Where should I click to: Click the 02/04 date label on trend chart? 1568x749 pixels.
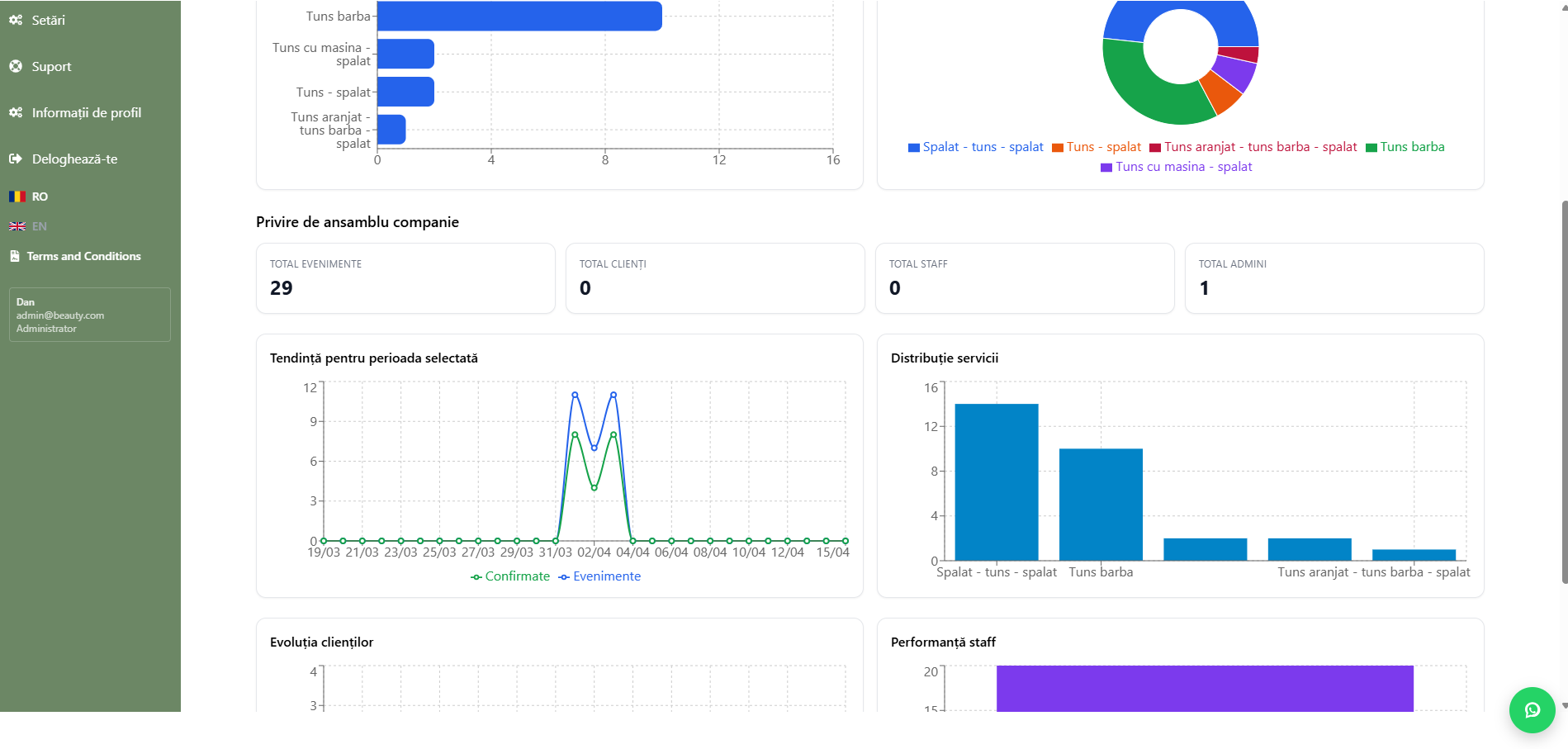click(x=594, y=552)
